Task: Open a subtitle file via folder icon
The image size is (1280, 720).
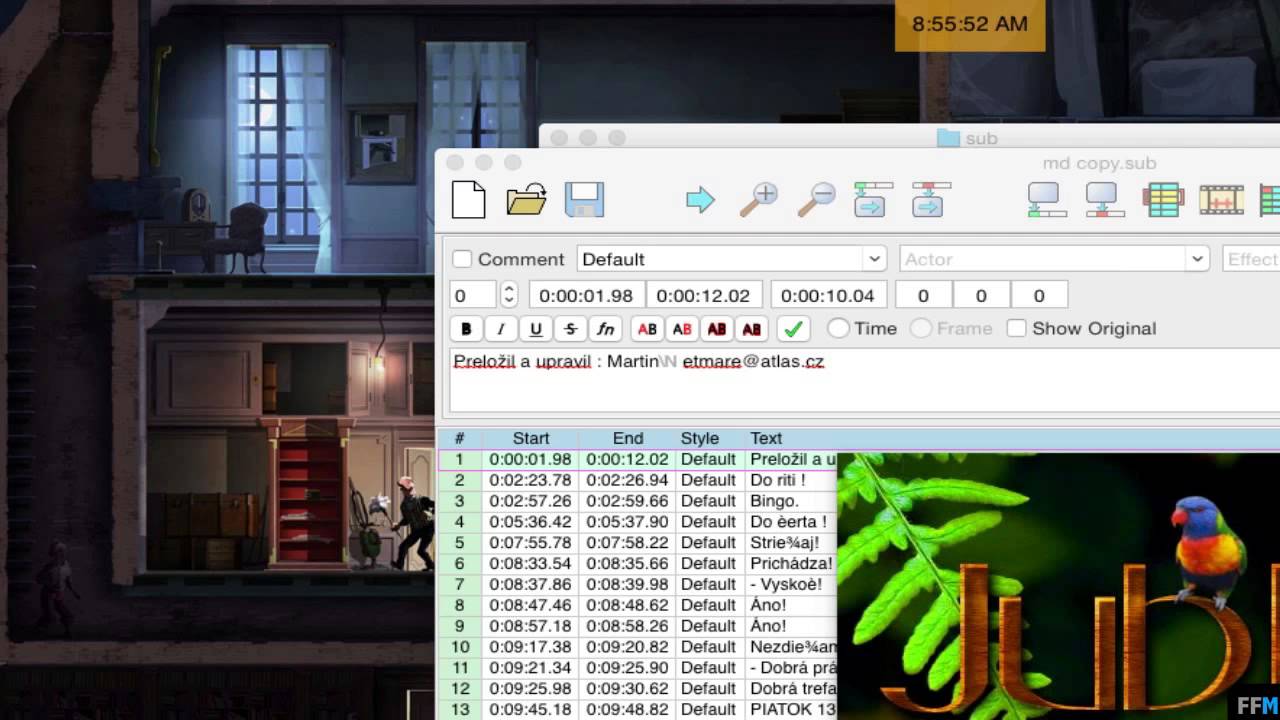Action: click(526, 200)
